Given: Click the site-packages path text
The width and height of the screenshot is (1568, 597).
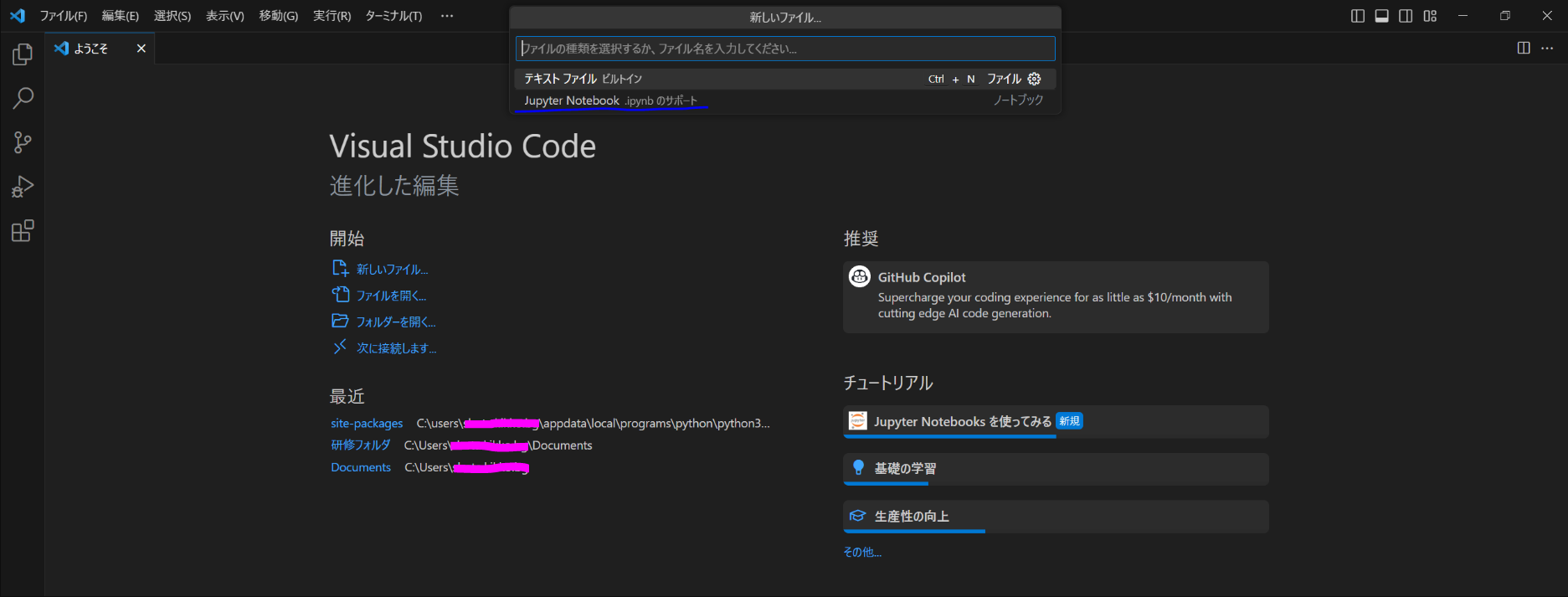Looking at the screenshot, I should click(x=593, y=424).
